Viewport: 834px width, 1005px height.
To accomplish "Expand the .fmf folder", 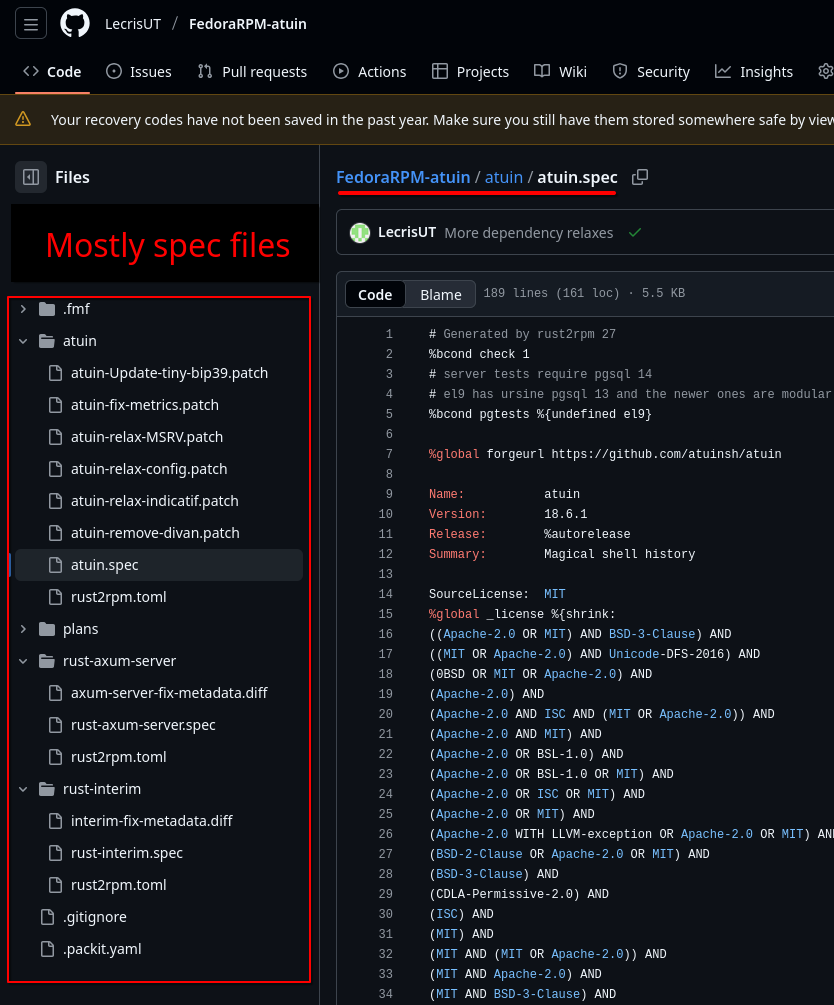I will coord(23,309).
